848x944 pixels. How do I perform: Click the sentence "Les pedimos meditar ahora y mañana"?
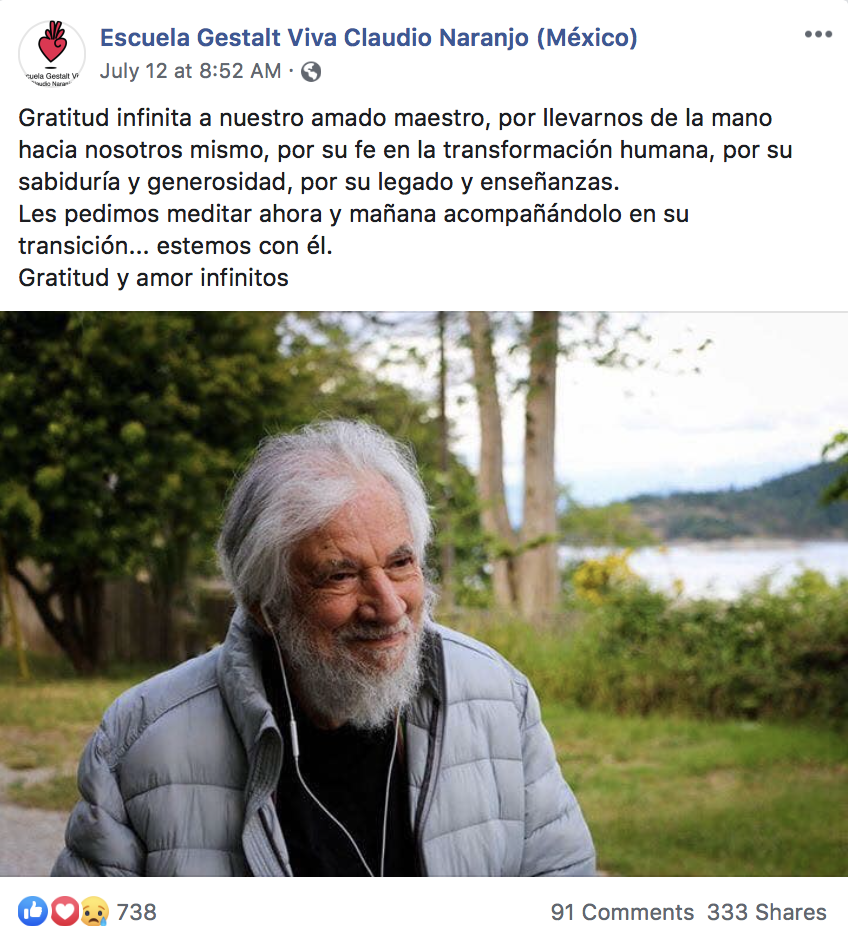point(227,214)
